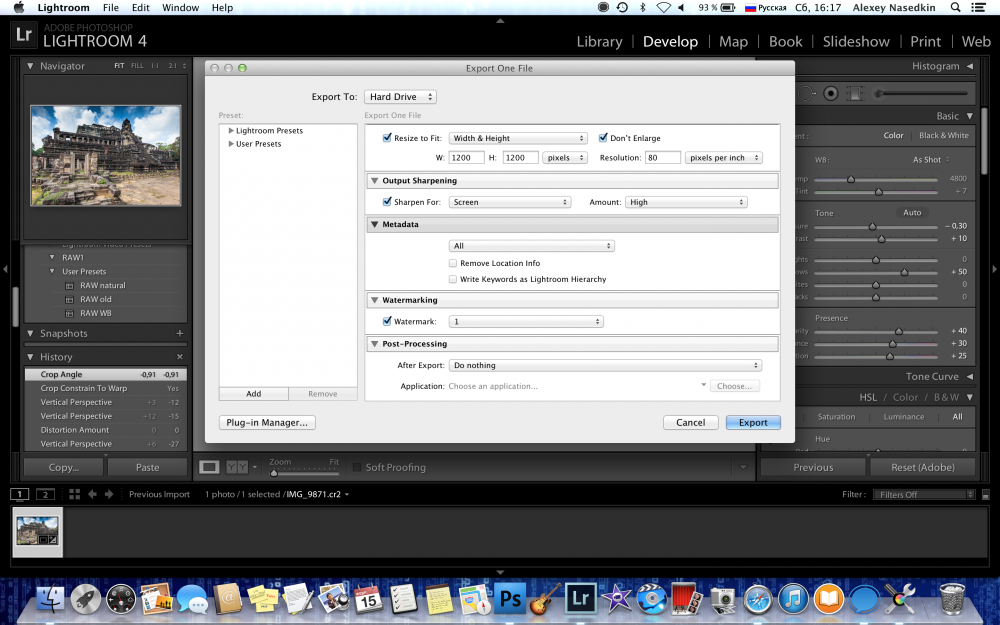Click Resolution input field
The width and height of the screenshot is (1000, 625).
[x=663, y=158]
